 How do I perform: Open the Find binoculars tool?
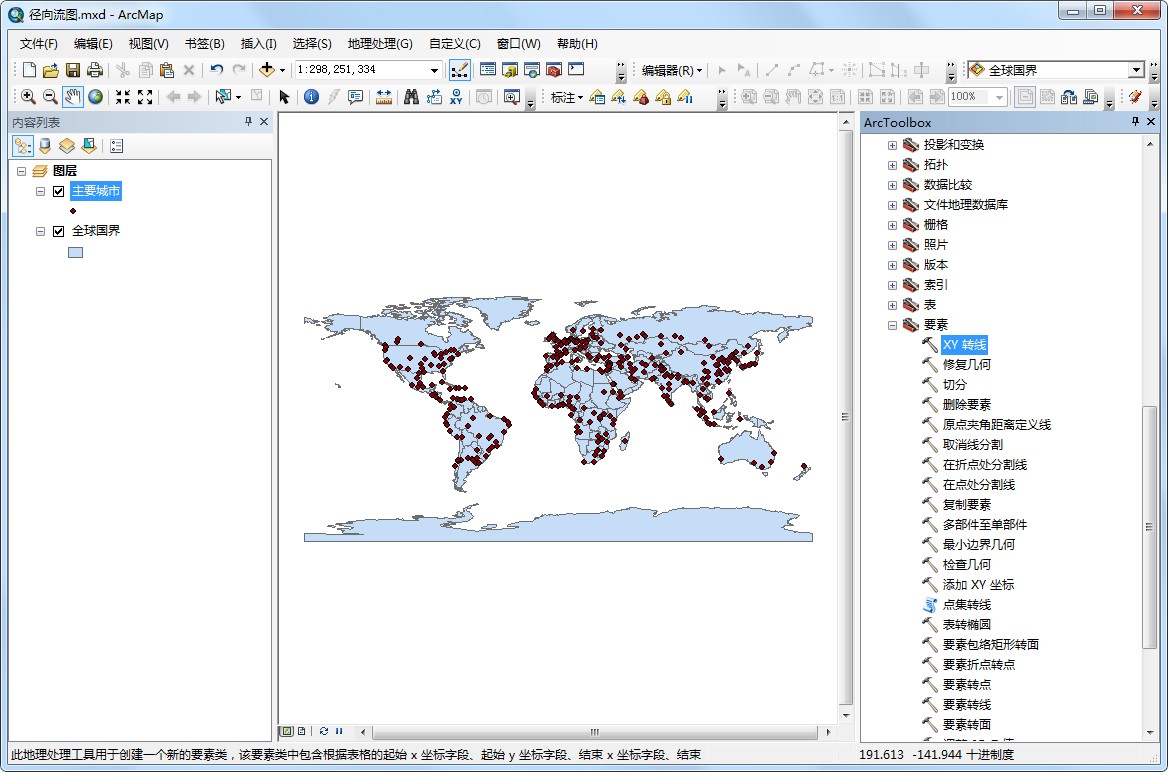(x=410, y=97)
